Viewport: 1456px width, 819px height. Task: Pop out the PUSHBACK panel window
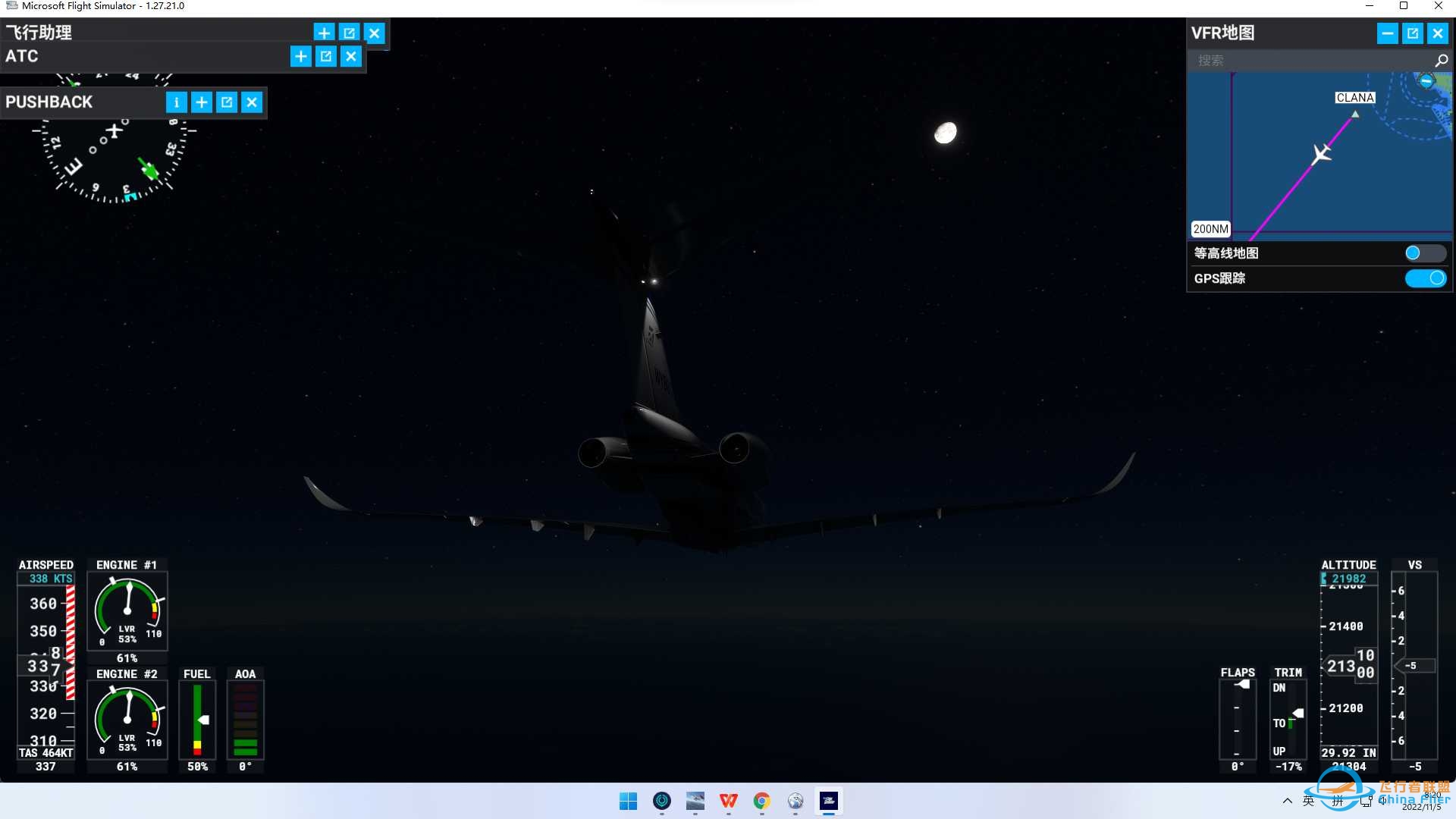[227, 102]
